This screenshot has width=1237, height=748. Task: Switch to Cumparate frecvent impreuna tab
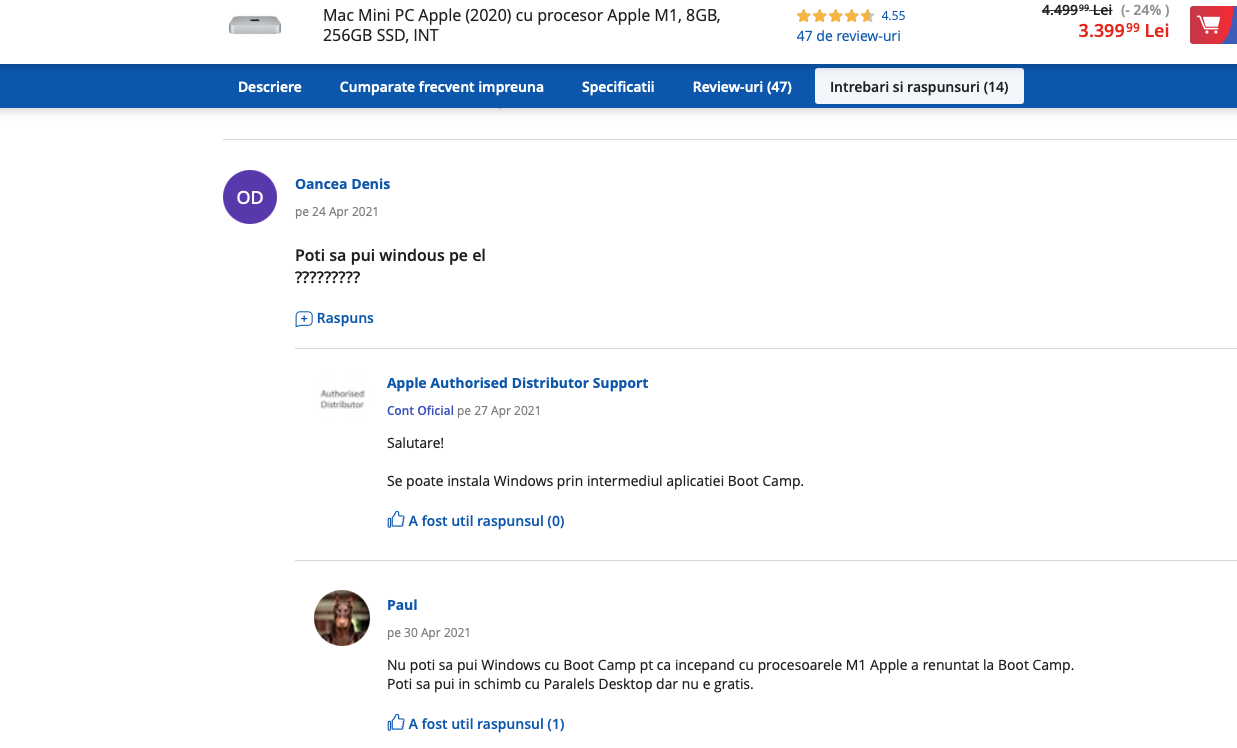pos(442,87)
